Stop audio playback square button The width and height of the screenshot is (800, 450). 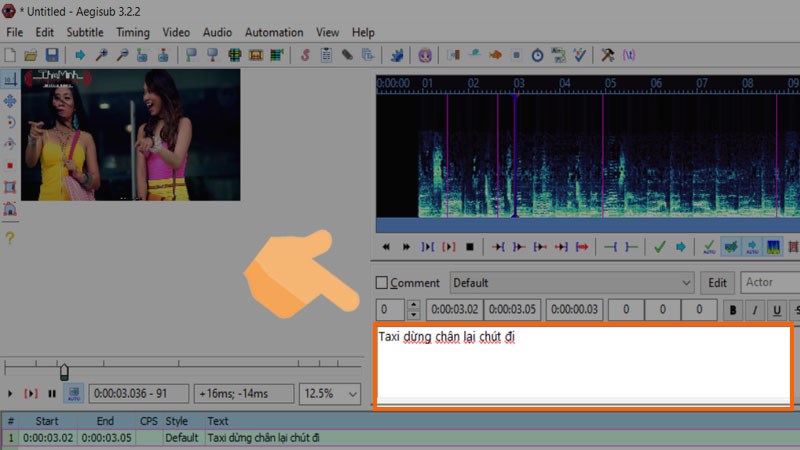(x=470, y=247)
